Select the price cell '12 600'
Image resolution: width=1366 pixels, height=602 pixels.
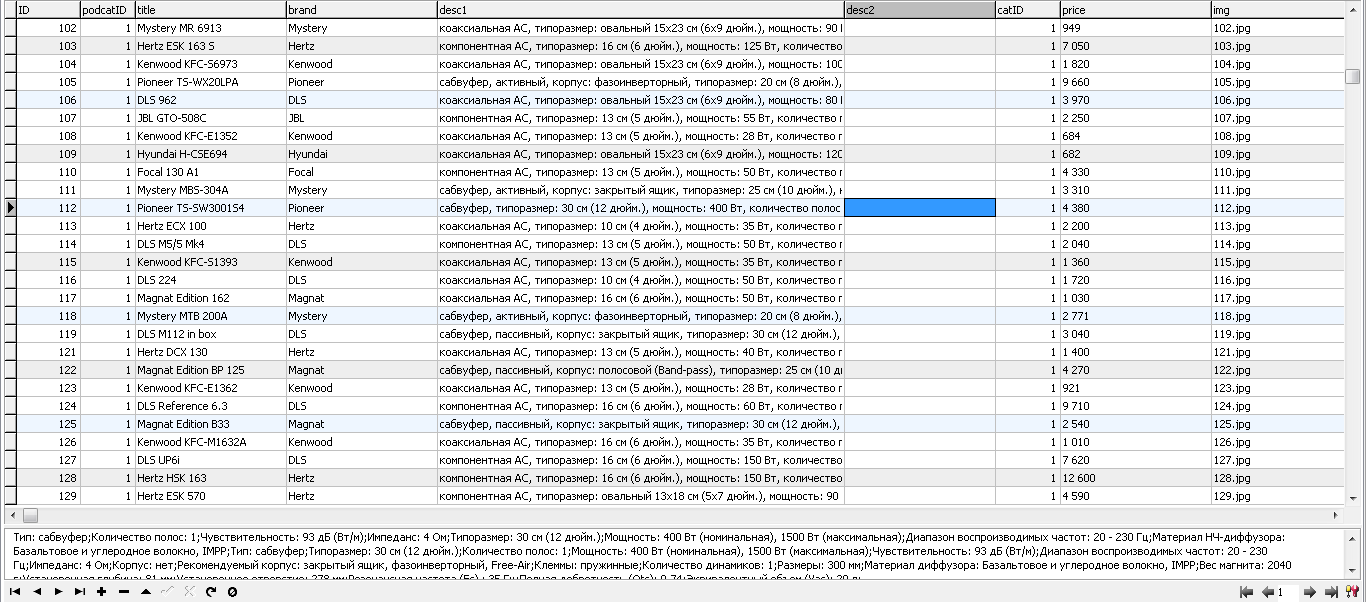pos(1134,477)
